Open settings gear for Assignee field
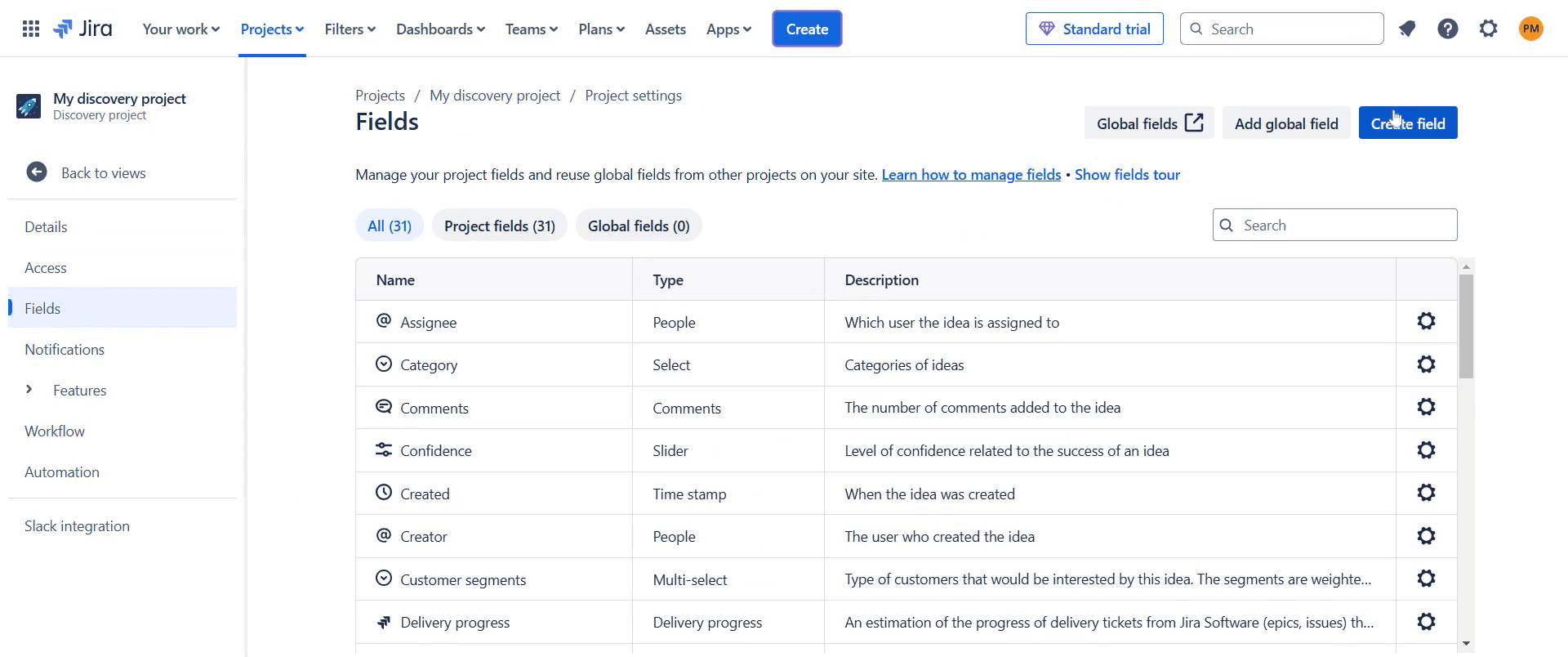 [x=1426, y=321]
